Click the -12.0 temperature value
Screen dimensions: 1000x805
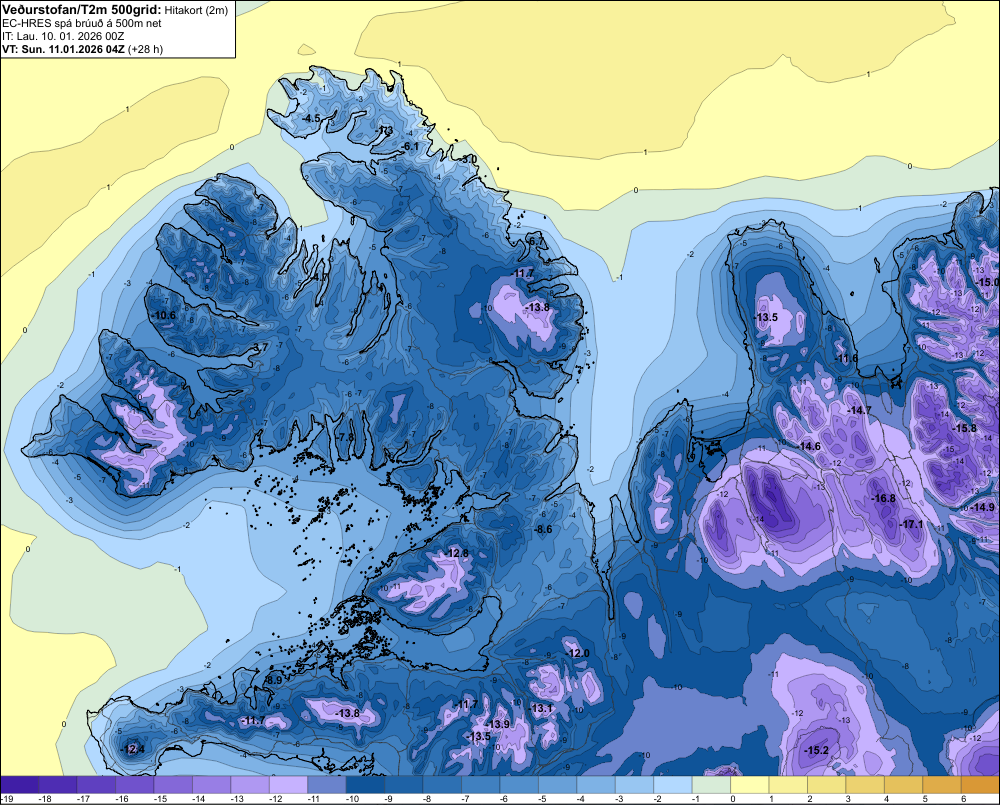(x=578, y=653)
